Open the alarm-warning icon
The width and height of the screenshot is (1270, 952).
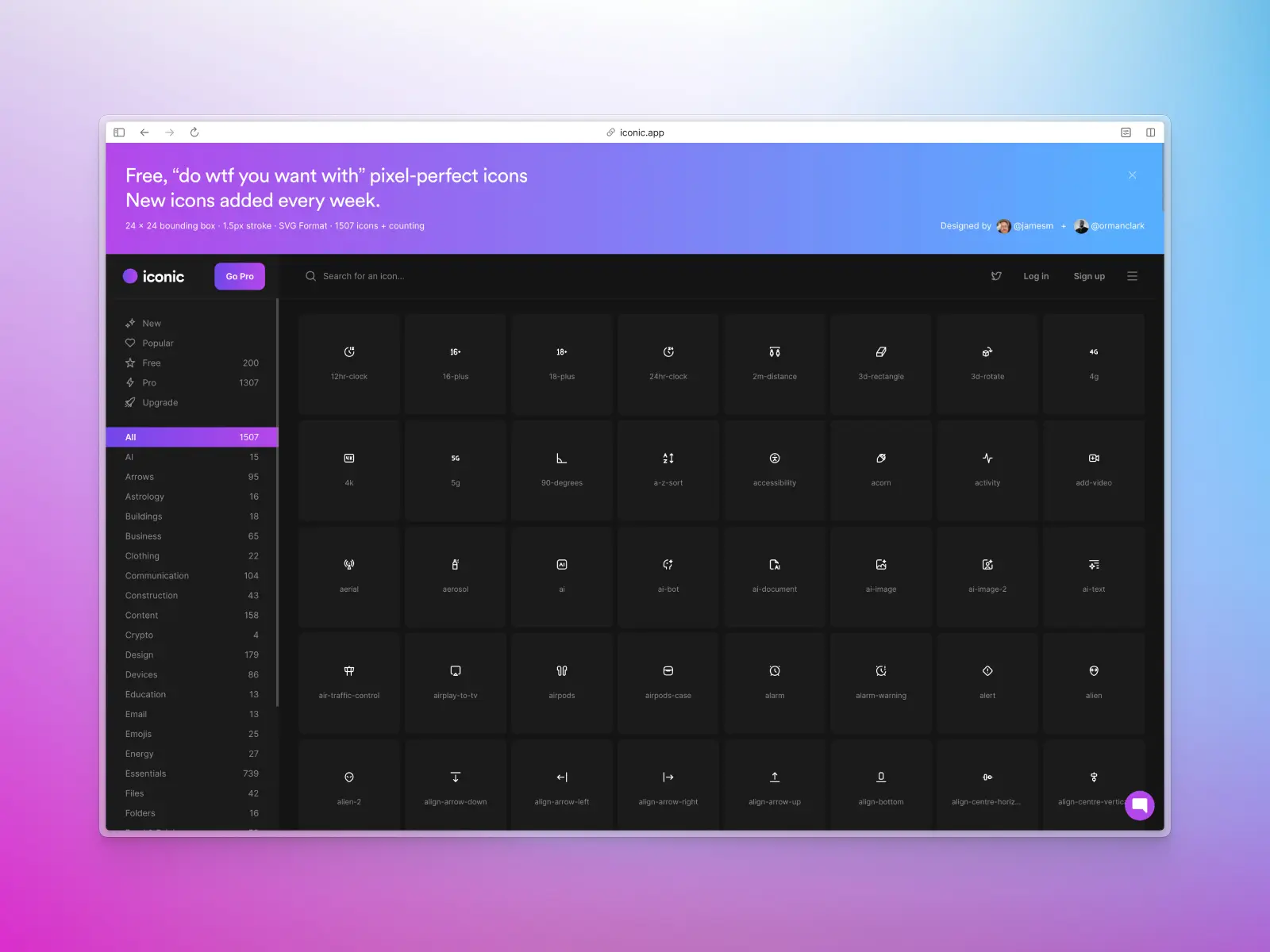(881, 683)
